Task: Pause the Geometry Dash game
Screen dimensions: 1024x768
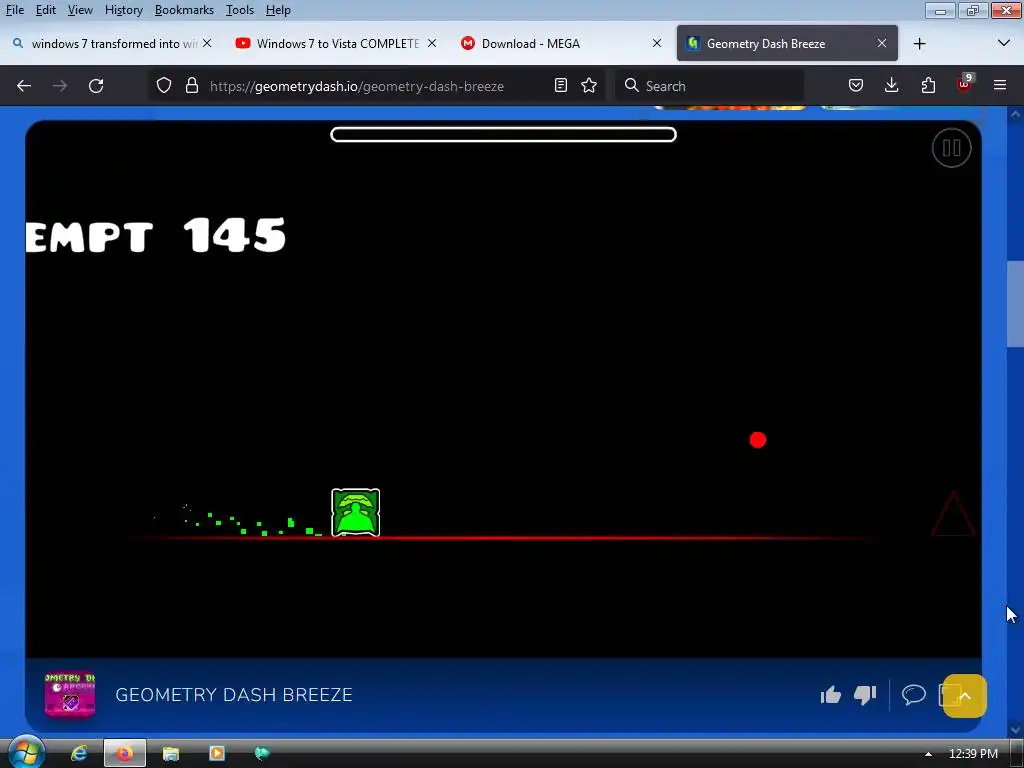Action: click(951, 148)
